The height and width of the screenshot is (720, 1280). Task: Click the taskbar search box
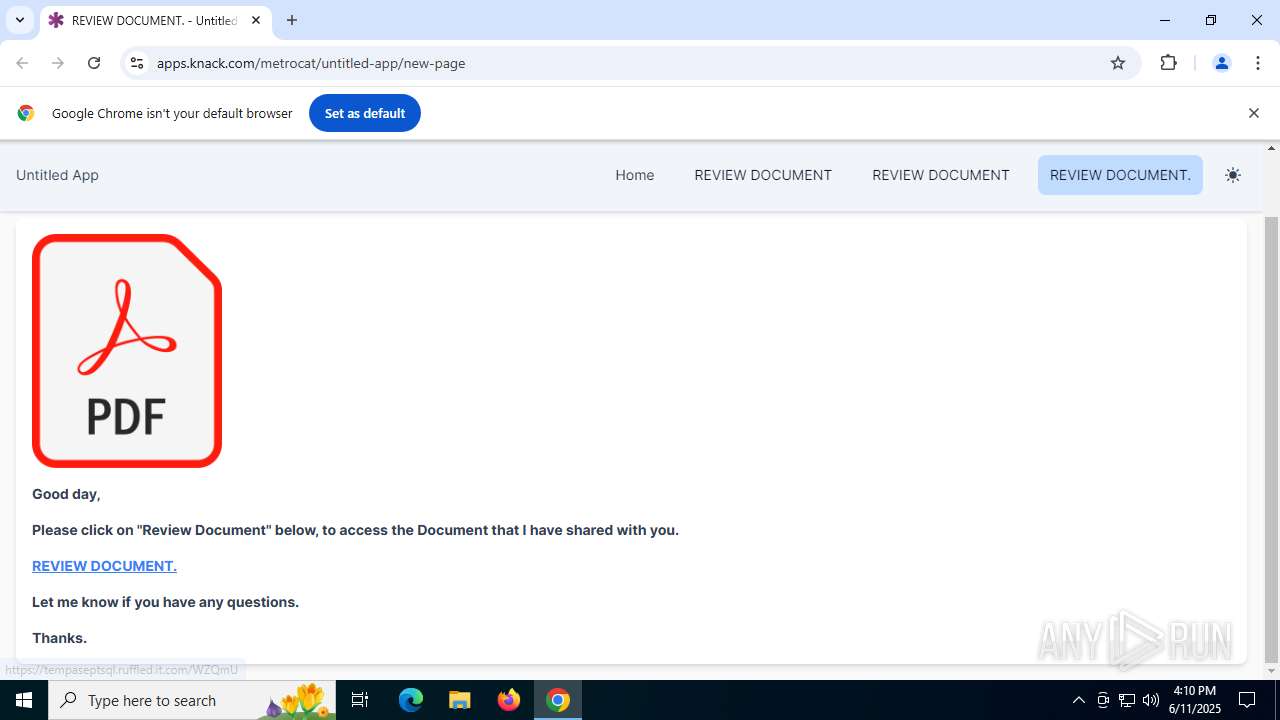tap(194, 700)
